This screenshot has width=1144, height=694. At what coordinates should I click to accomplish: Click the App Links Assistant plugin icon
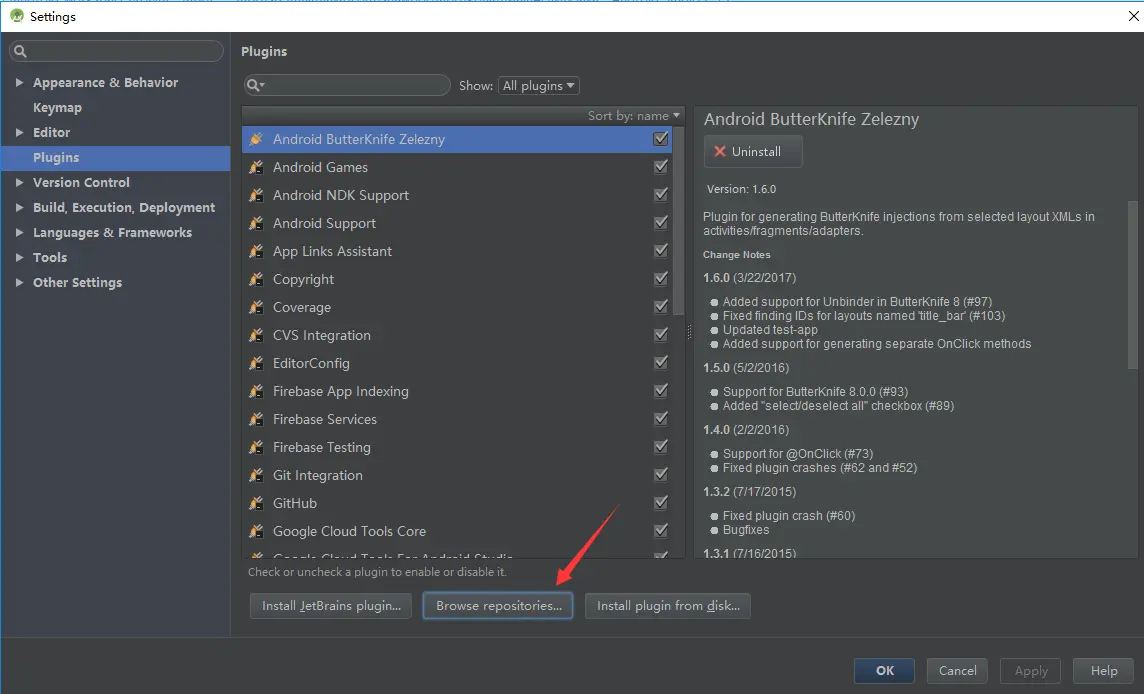click(x=256, y=251)
